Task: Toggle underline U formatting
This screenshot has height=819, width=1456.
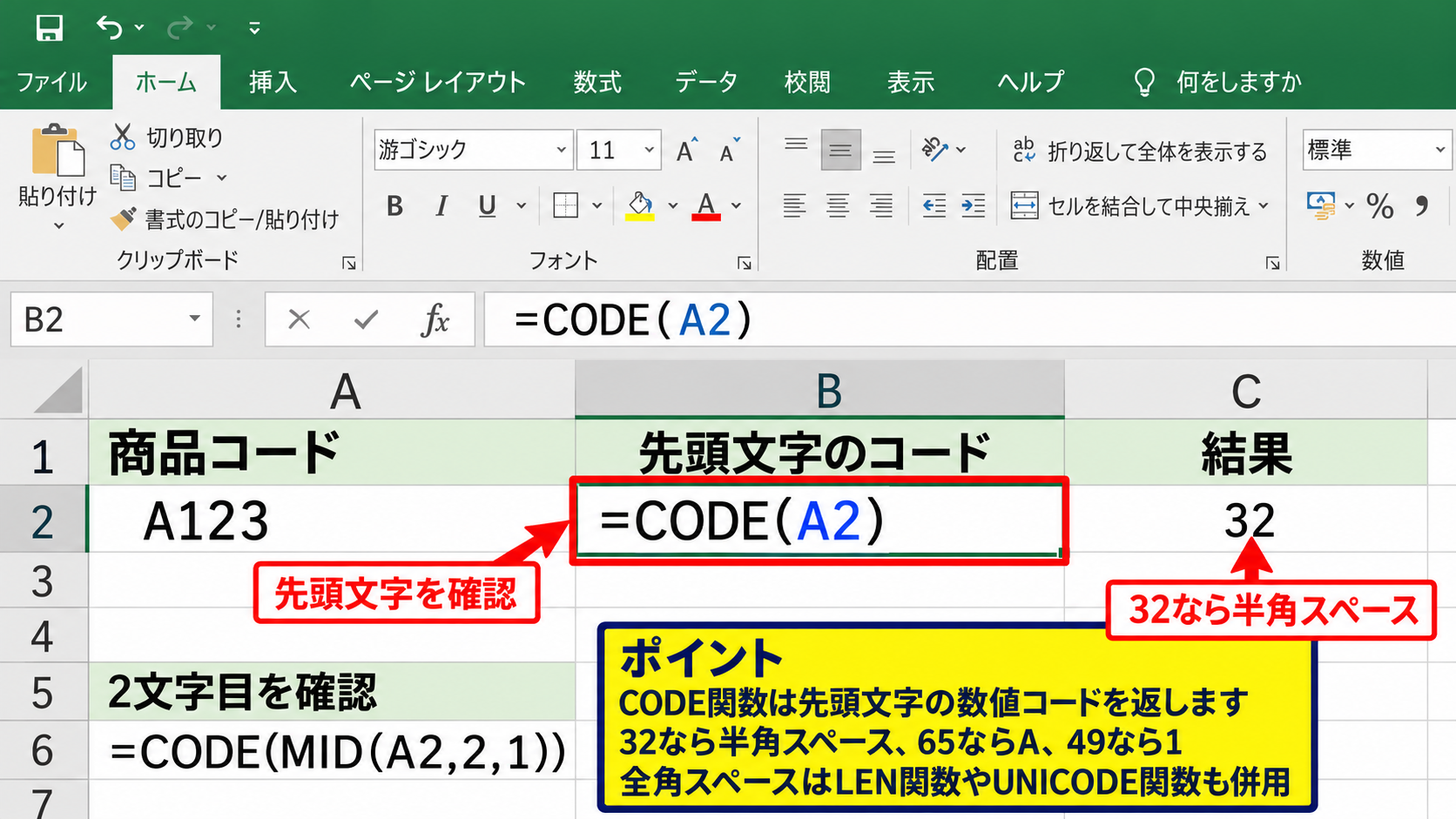Action: (488, 206)
